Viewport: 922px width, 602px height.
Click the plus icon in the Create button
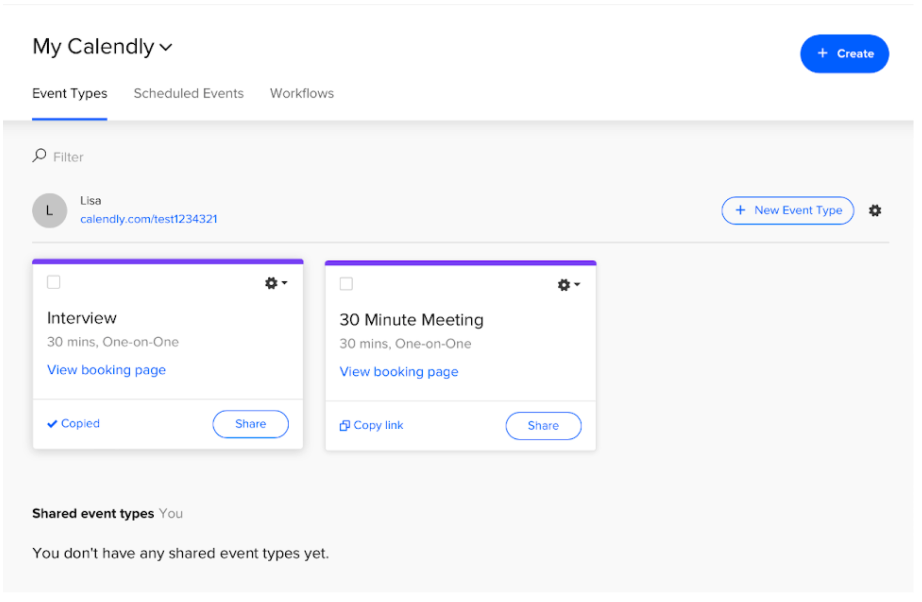coord(823,53)
